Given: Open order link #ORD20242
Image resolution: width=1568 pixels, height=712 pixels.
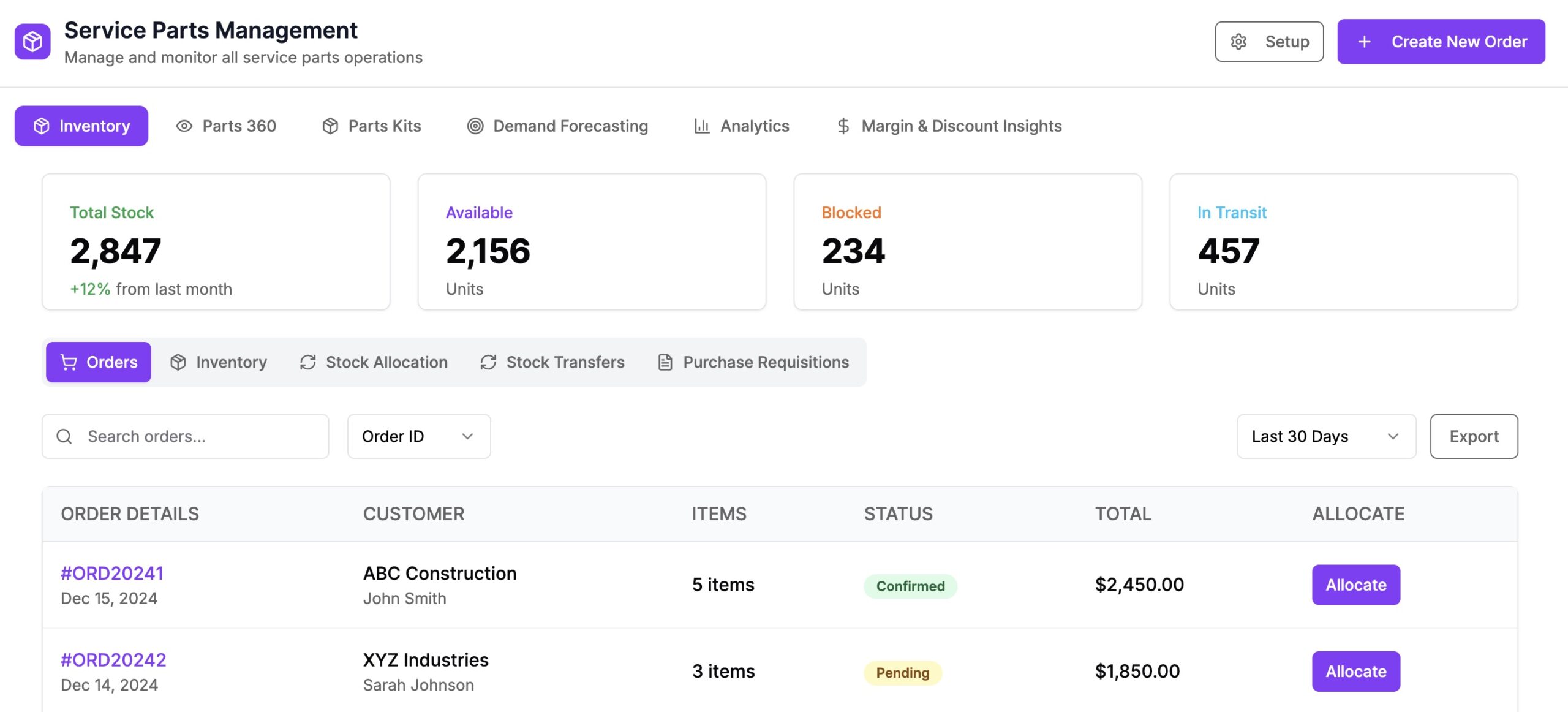Looking at the screenshot, I should [113, 659].
